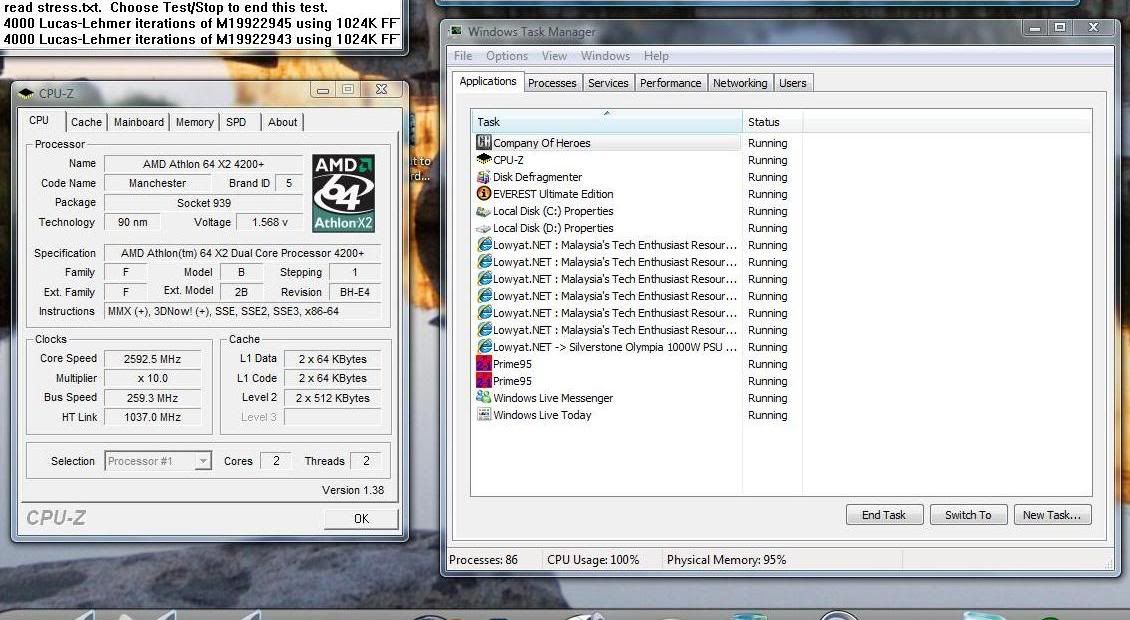Image resolution: width=1130 pixels, height=620 pixels.
Task: Click the Local Disk (C:) Properties icon
Action: tap(484, 211)
